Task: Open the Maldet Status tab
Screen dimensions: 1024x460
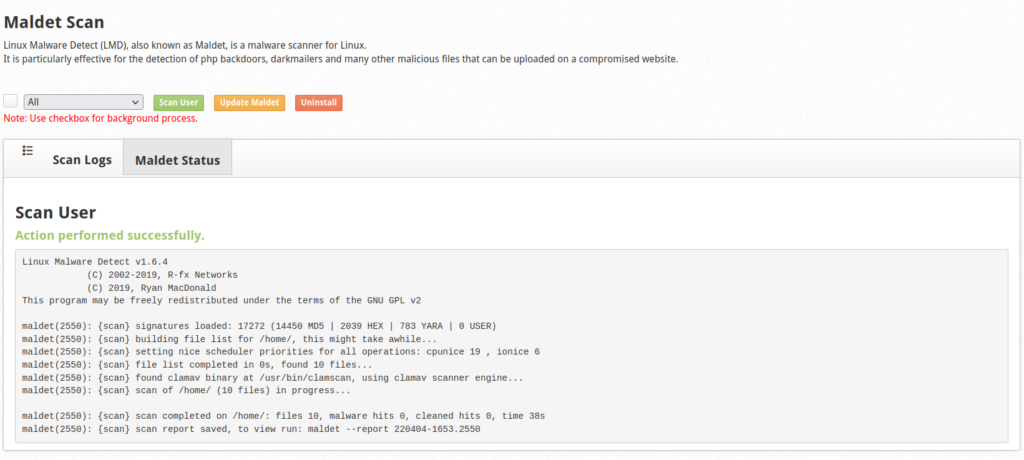Action: coord(177,160)
